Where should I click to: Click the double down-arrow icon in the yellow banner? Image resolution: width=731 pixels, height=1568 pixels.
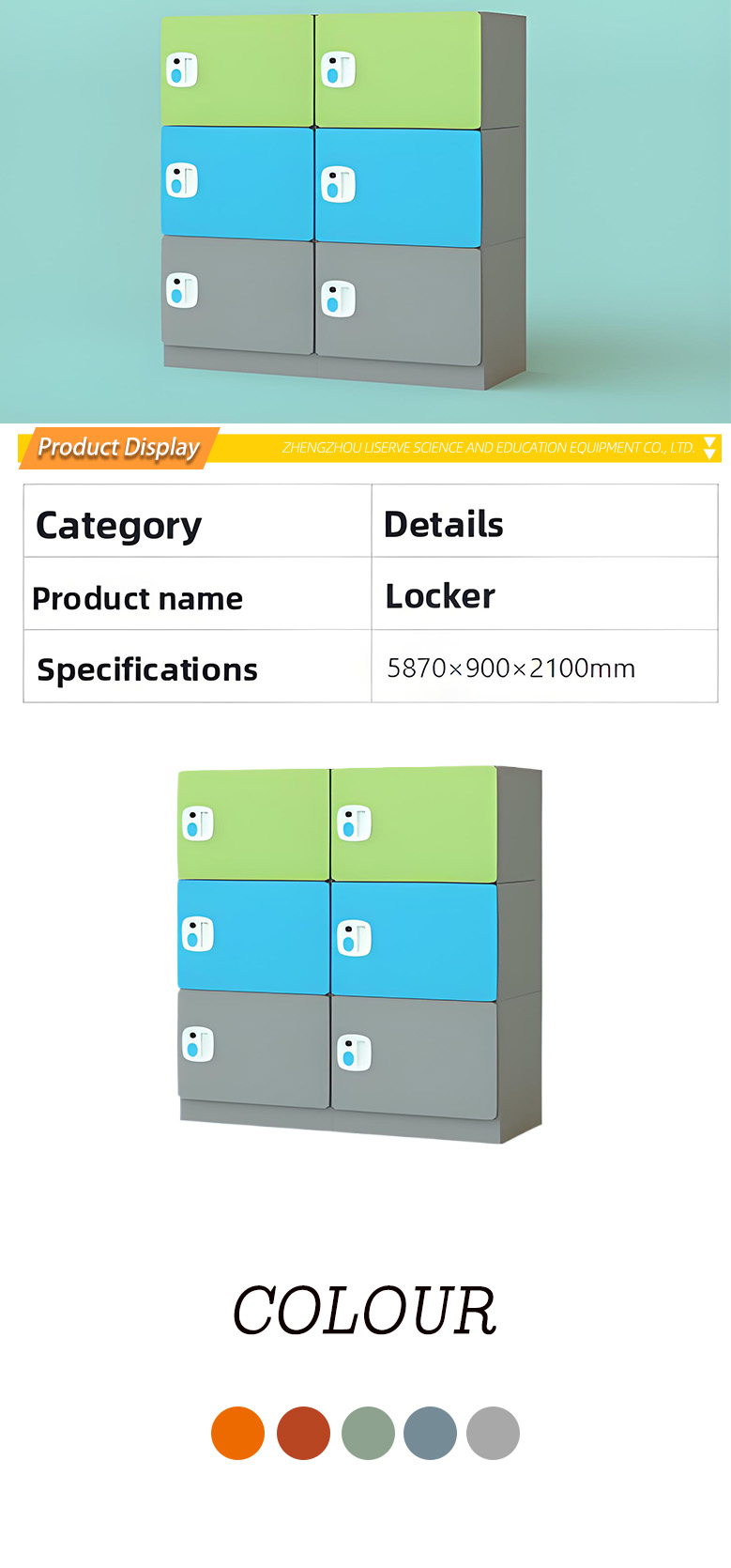point(710,448)
